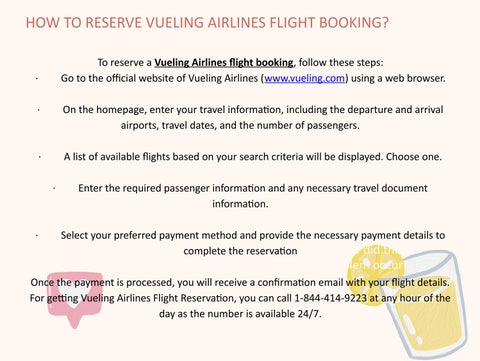Click the bullet before 'On the homepage'

pos(39,110)
